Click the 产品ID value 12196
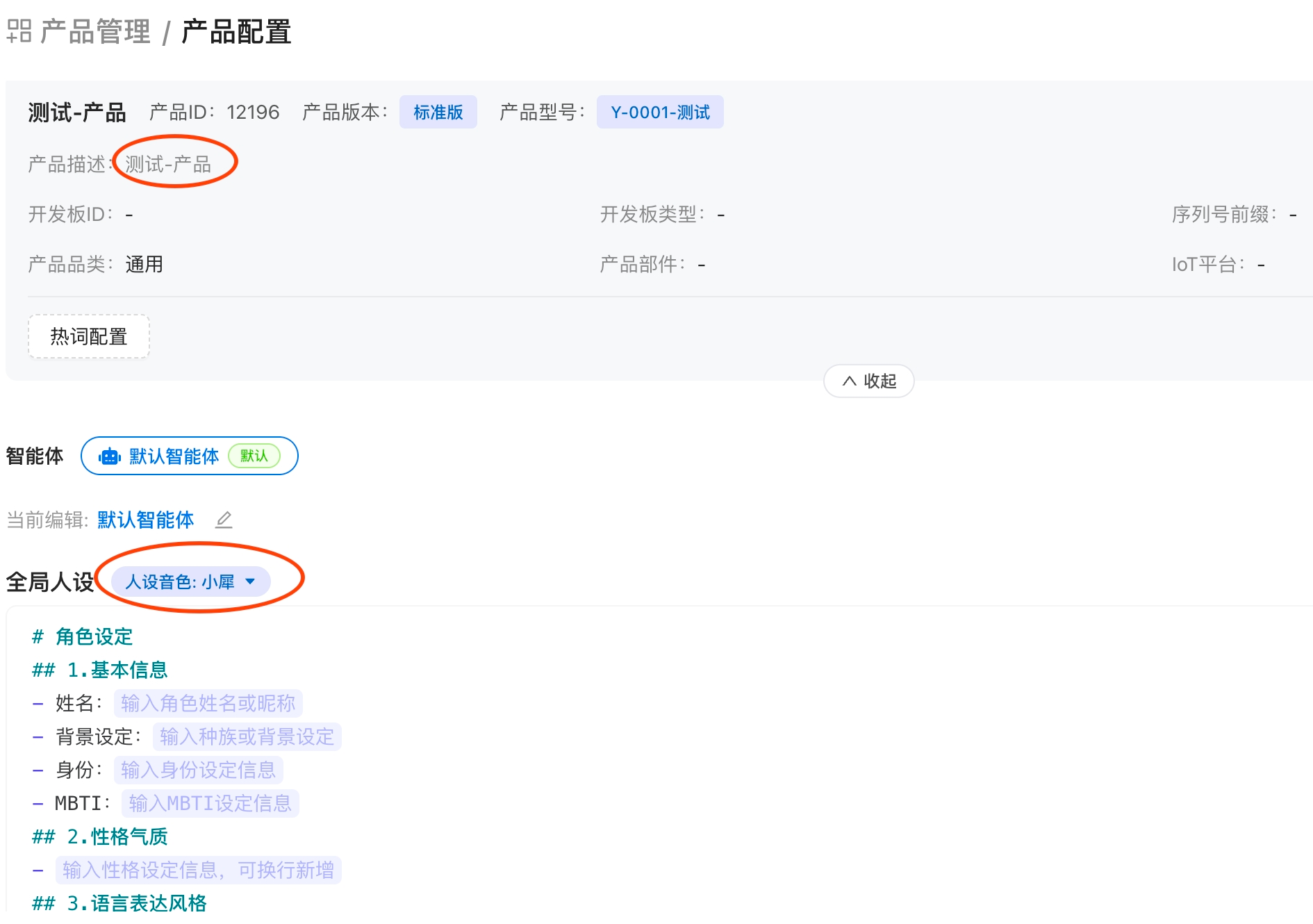 253,112
